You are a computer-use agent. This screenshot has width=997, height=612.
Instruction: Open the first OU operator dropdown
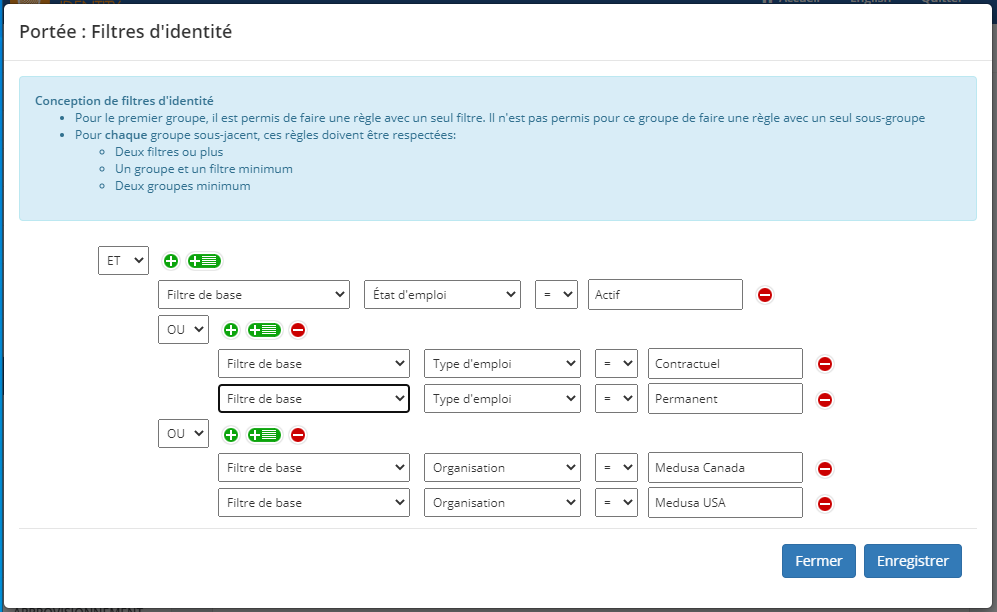183,329
